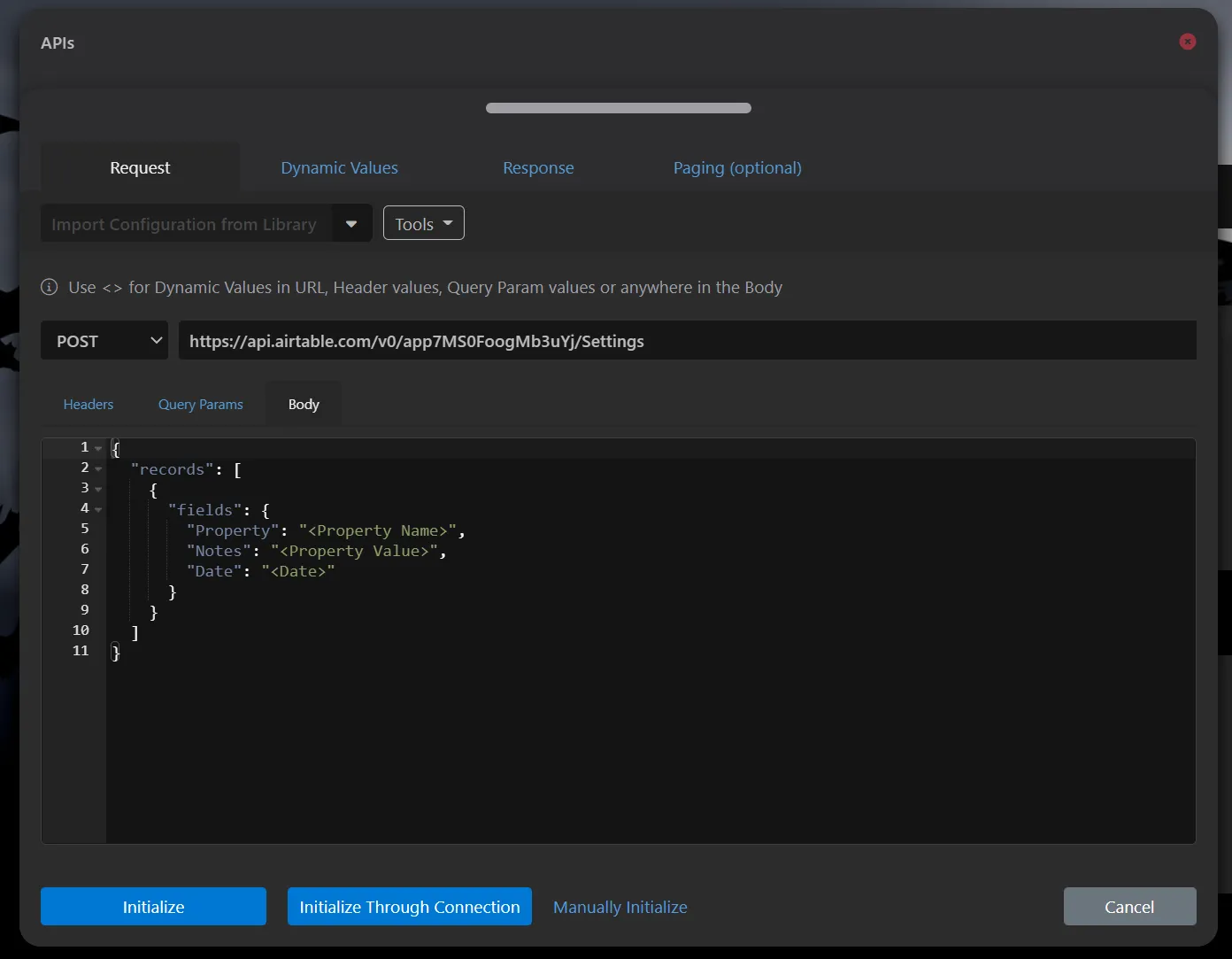The width and height of the screenshot is (1232, 959).
Task: Collapse the code fold arrow on line 1
Action: [x=98, y=448]
